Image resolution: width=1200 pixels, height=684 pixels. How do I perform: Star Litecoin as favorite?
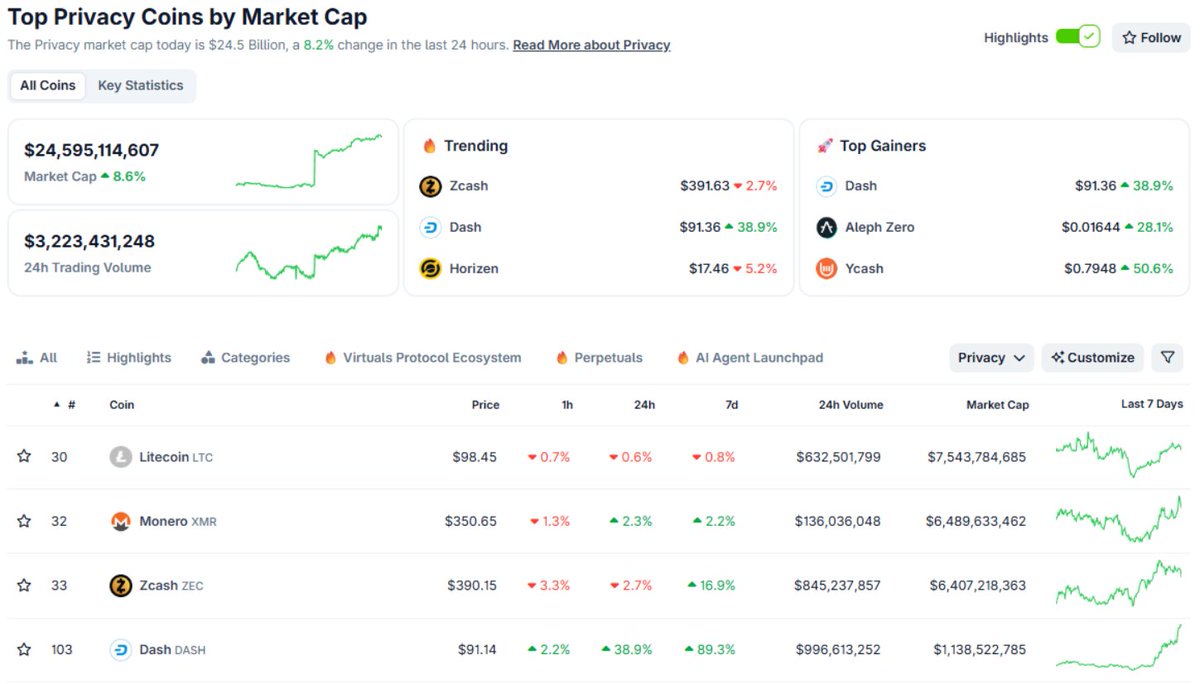coord(24,457)
